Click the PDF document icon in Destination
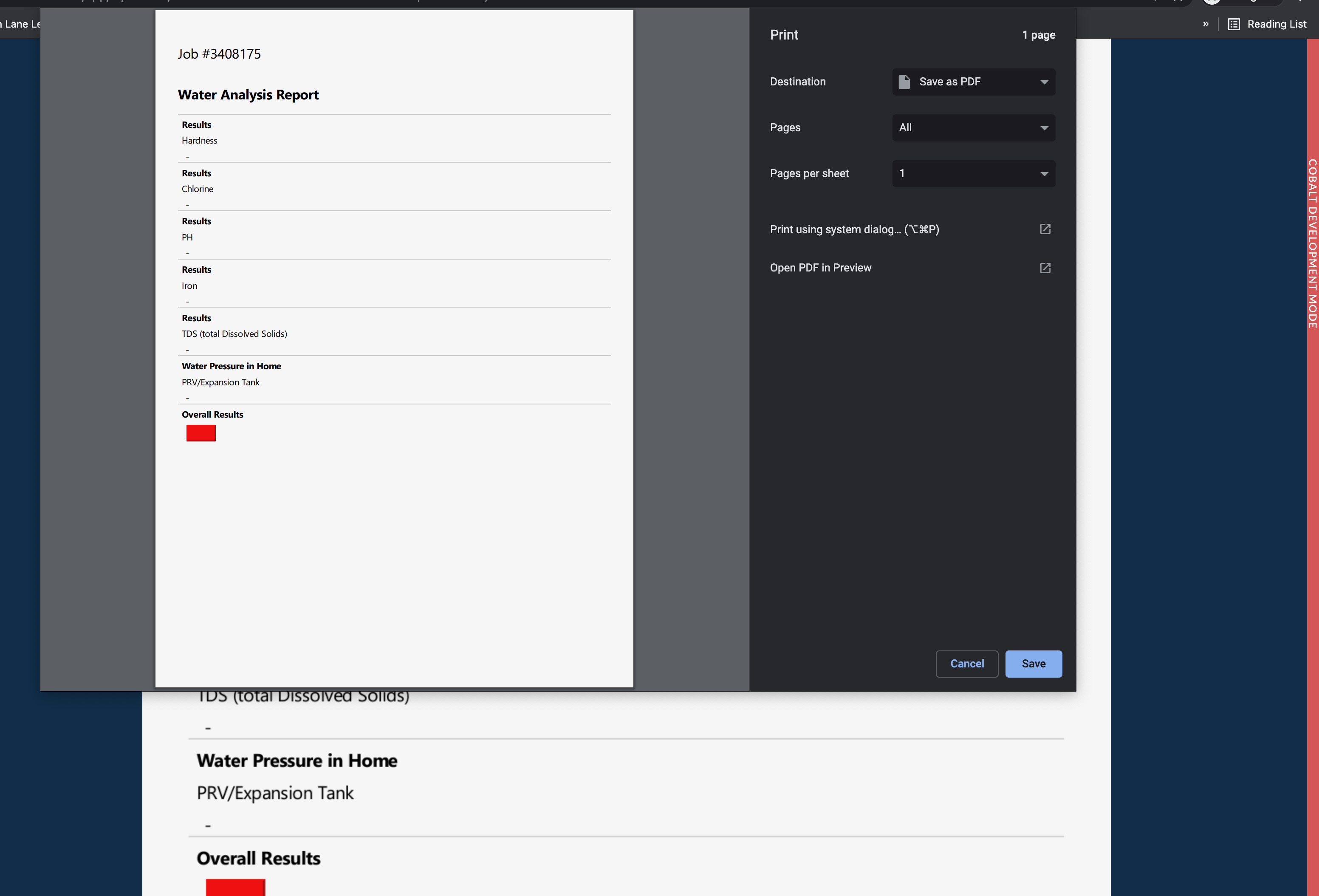1319x896 pixels. [x=904, y=82]
